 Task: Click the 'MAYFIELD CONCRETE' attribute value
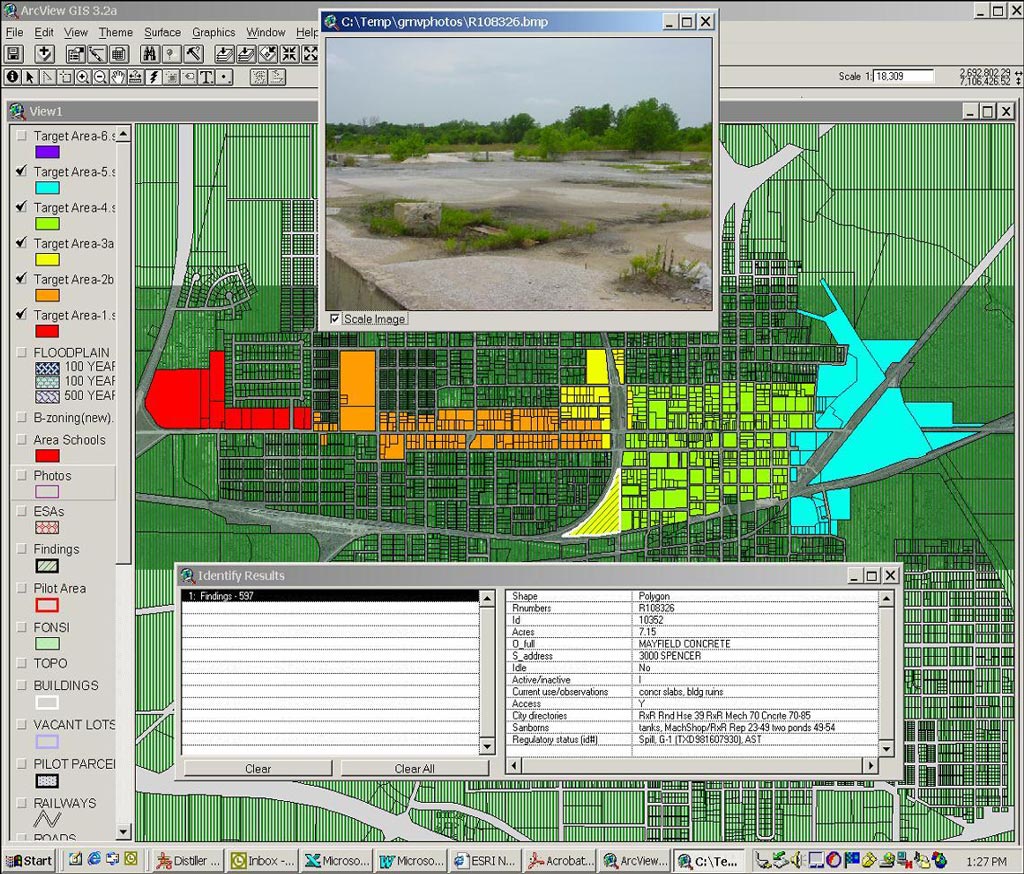pos(684,643)
